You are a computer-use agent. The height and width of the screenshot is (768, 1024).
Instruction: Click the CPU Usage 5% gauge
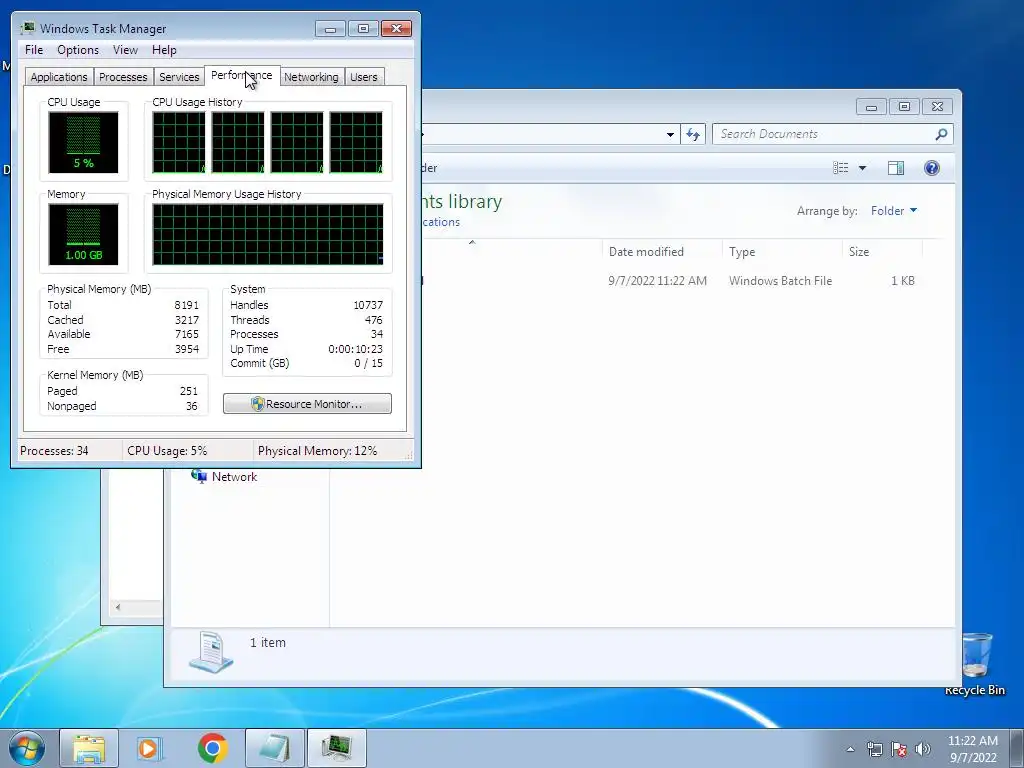click(83, 142)
